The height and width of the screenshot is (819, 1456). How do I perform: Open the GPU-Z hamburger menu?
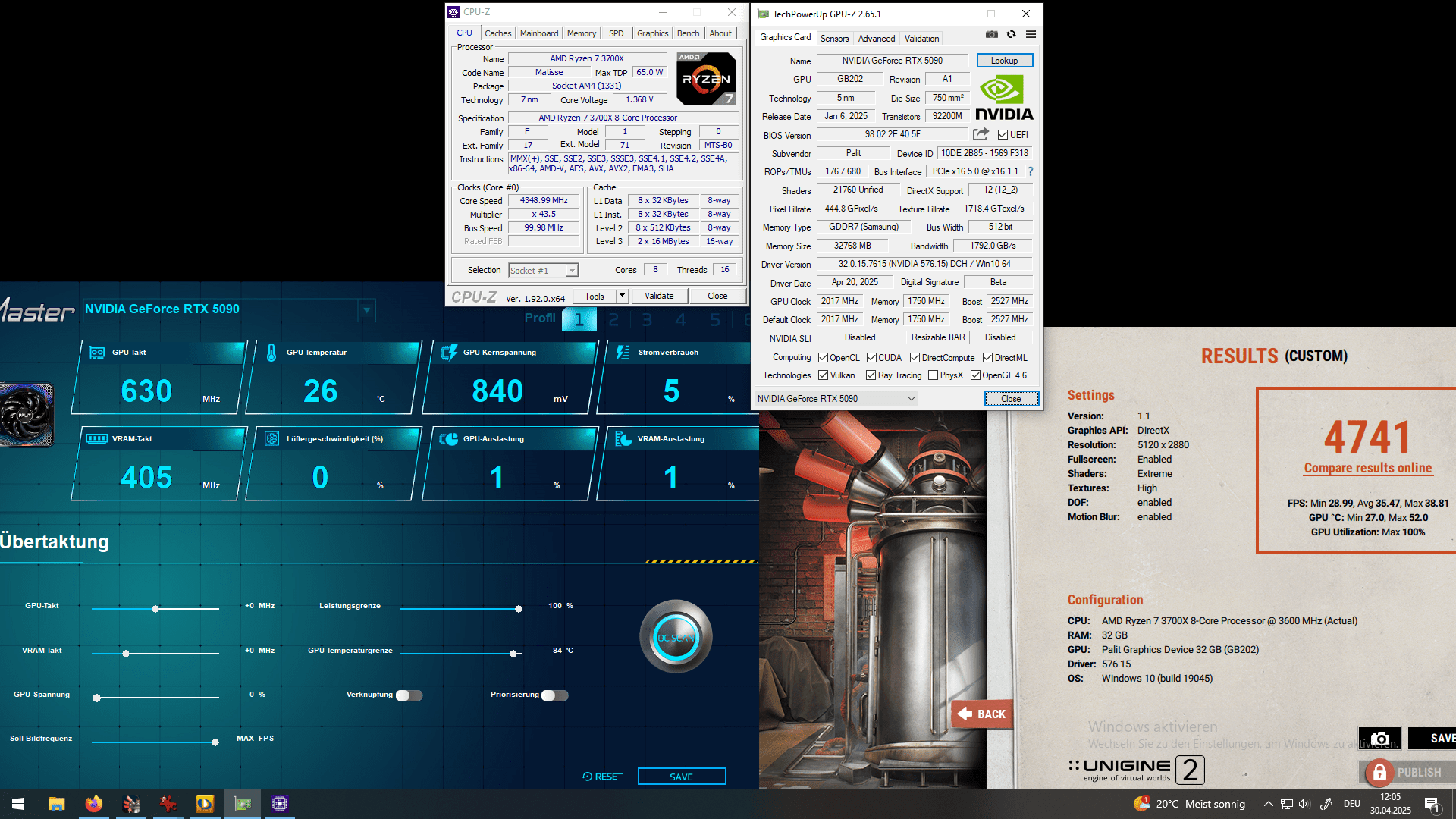click(1031, 34)
